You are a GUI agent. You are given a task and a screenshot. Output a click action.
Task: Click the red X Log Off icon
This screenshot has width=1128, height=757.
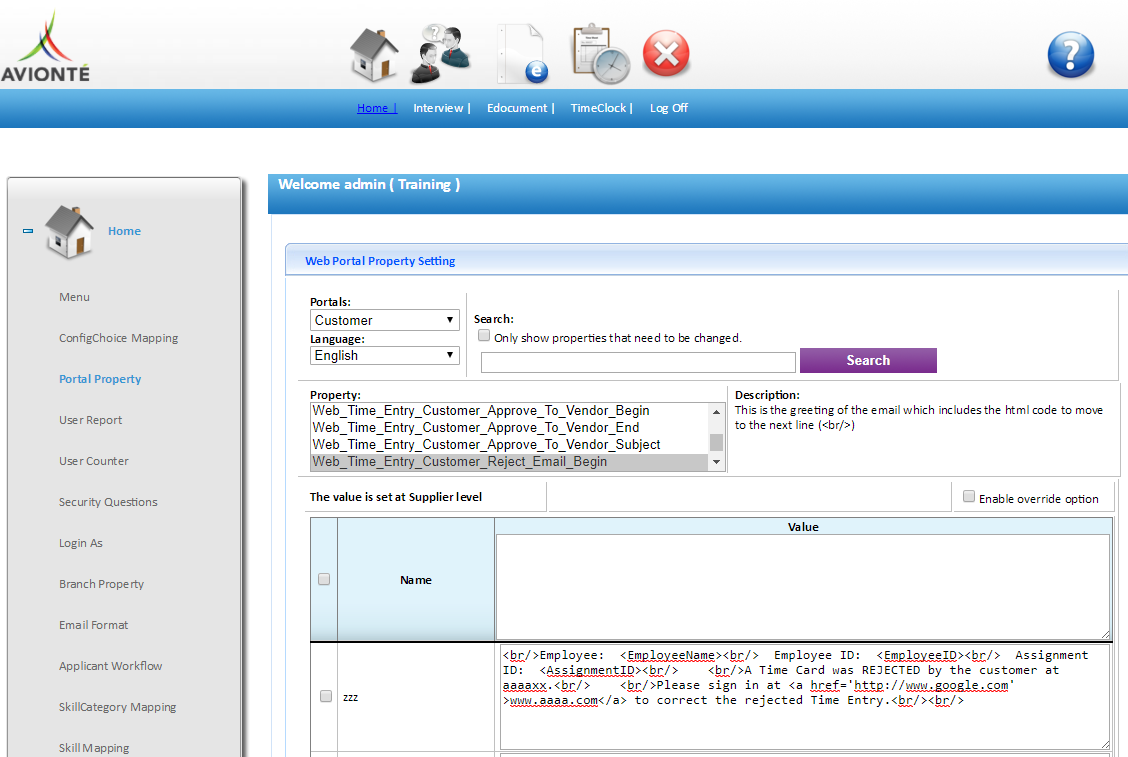tap(666, 53)
